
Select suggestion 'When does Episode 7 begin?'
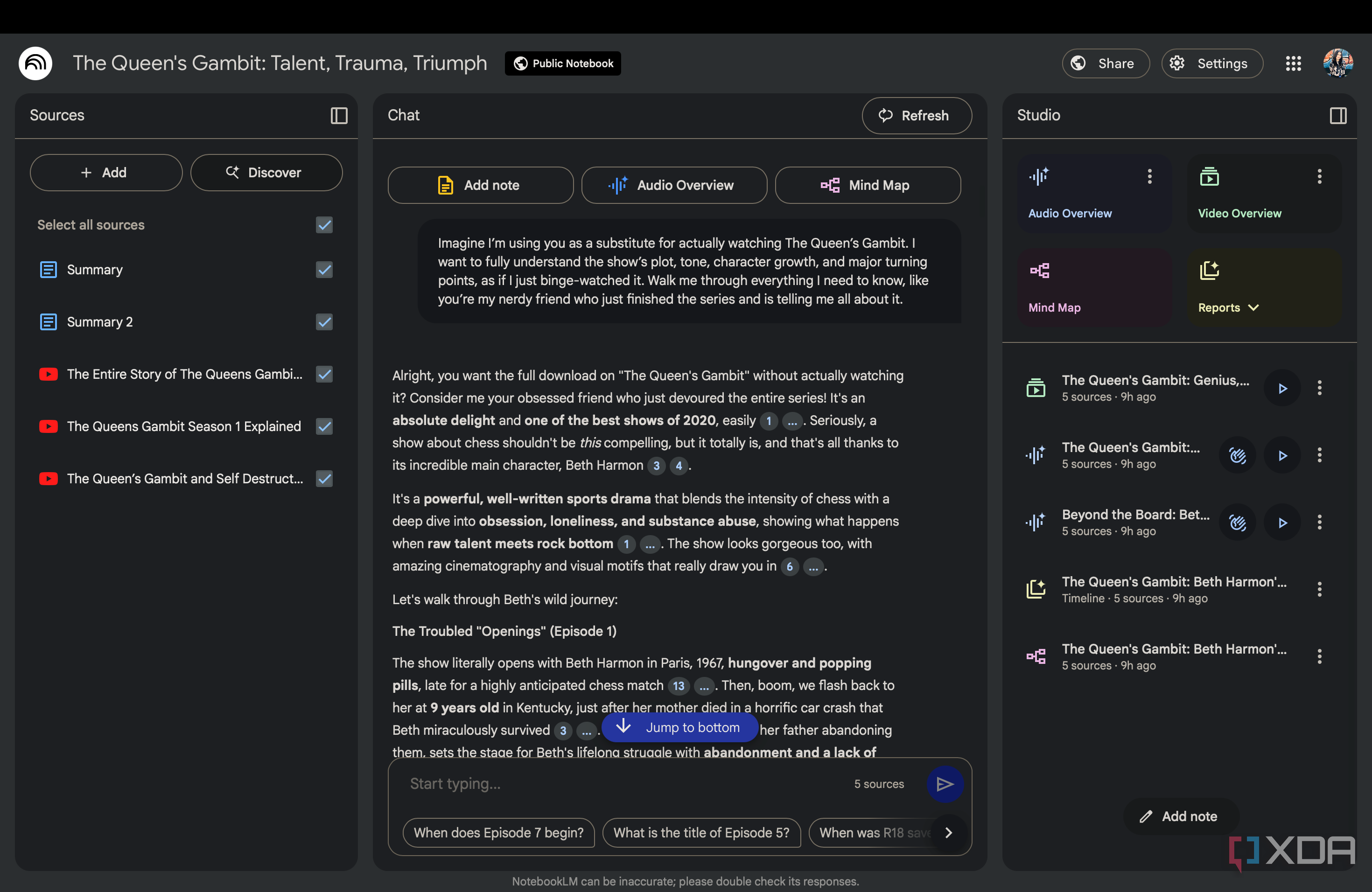coord(499,833)
